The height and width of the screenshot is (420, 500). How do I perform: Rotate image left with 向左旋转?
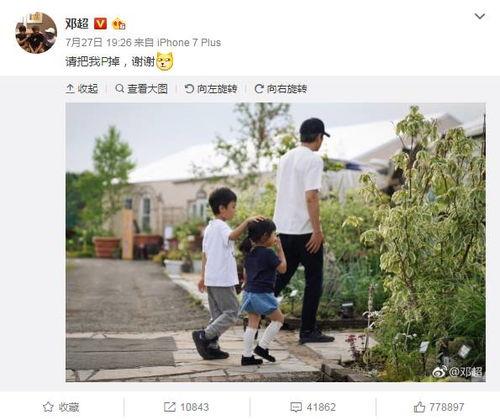211,89
